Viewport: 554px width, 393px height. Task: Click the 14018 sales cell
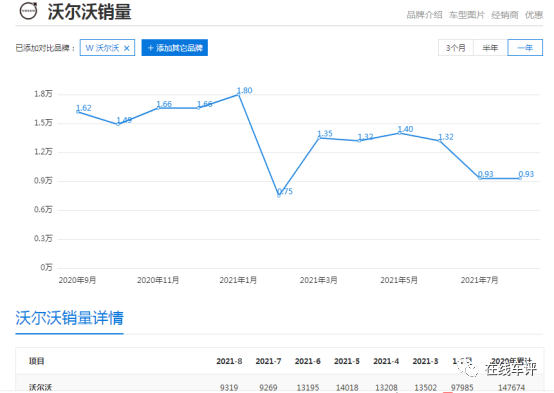click(x=347, y=388)
